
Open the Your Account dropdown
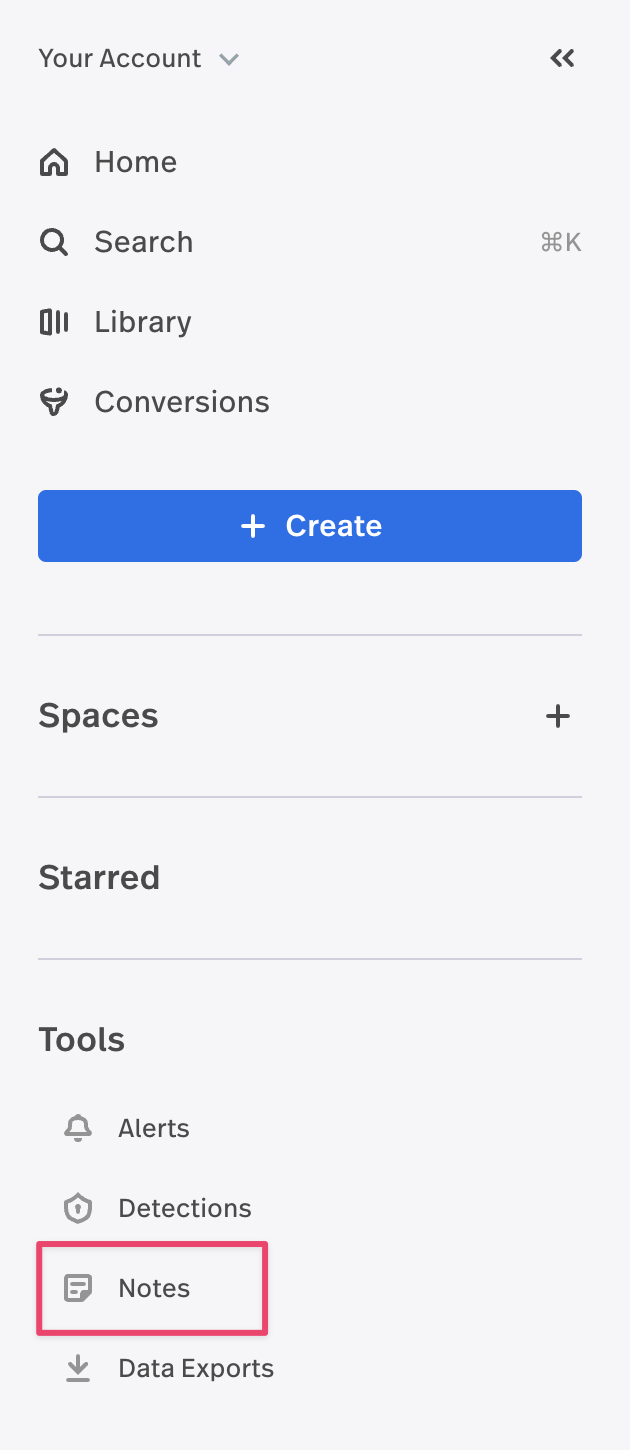139,59
